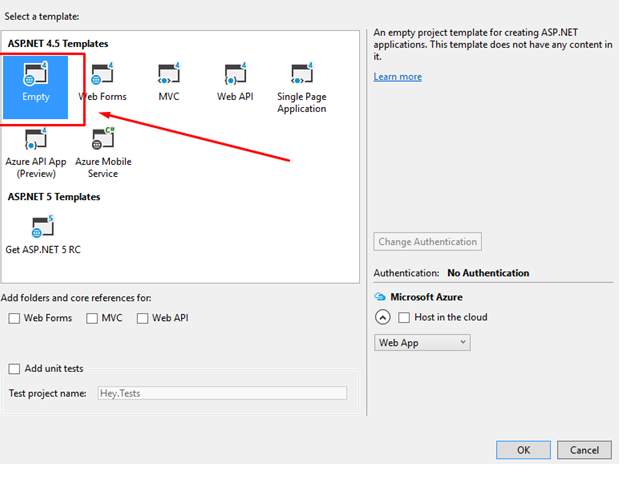Image resolution: width=628 pixels, height=489 pixels.
Task: Choose Single Page Application template icon
Action: [x=302, y=74]
